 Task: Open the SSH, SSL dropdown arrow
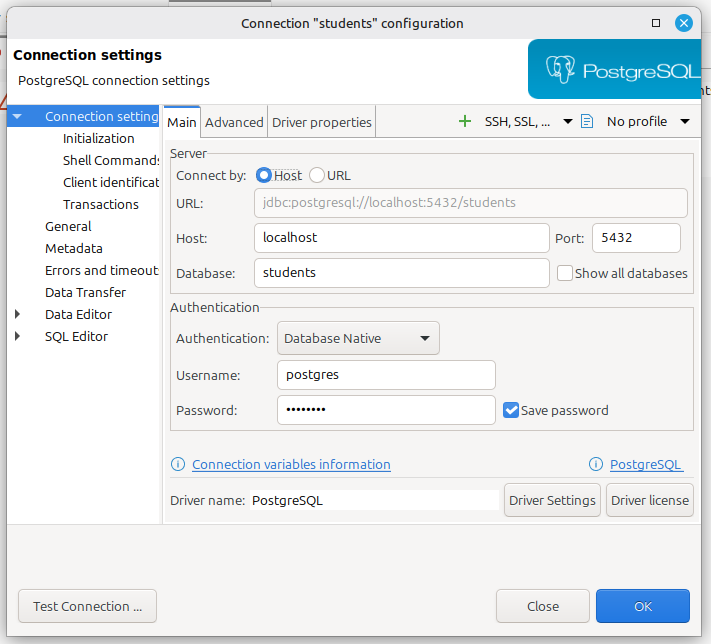coord(567,122)
